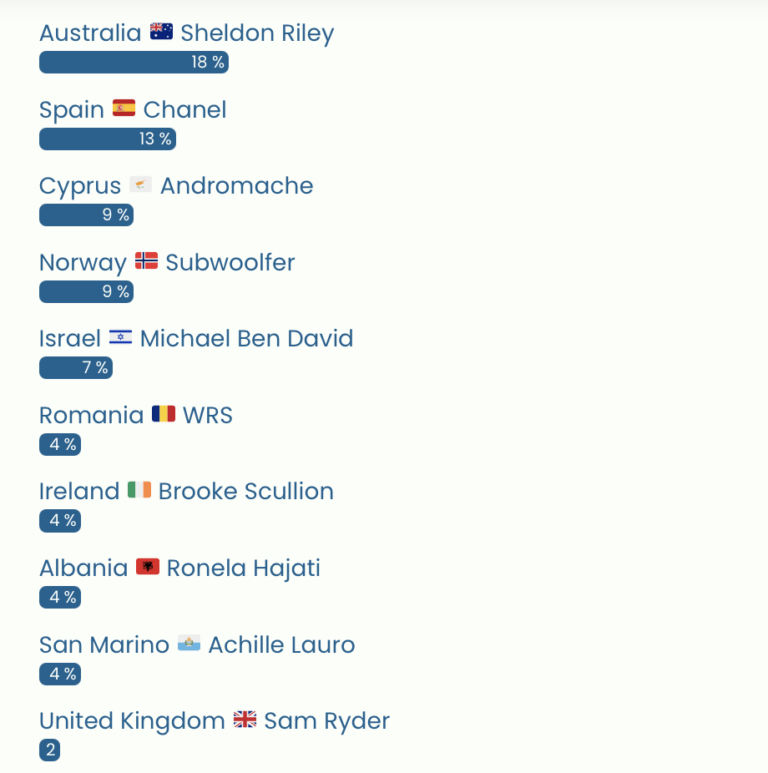This screenshot has height=773, width=768.
Task: Select Spain's 13 % vote bar
Action: pyautogui.click(x=107, y=139)
